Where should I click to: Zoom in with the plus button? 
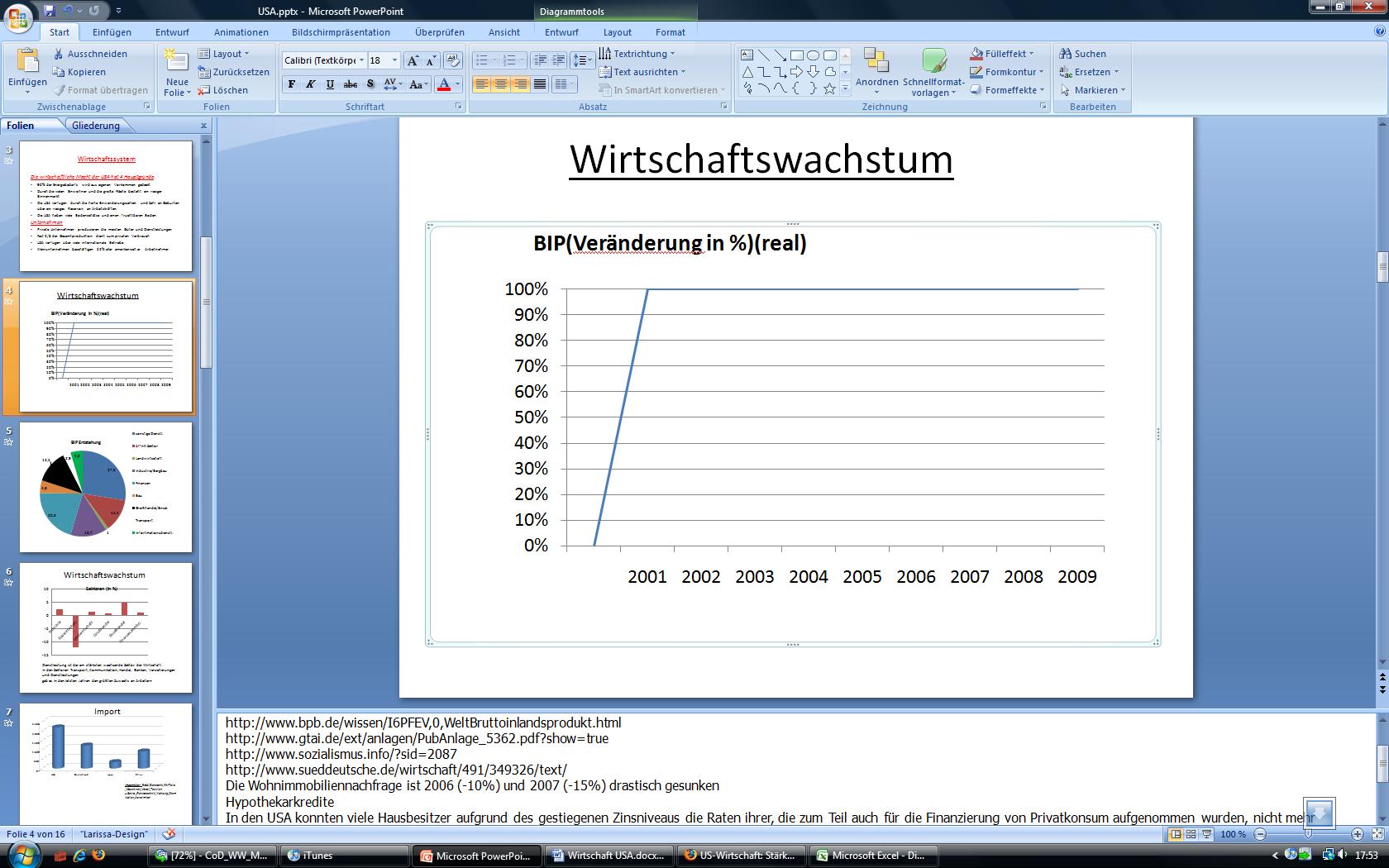1358,834
